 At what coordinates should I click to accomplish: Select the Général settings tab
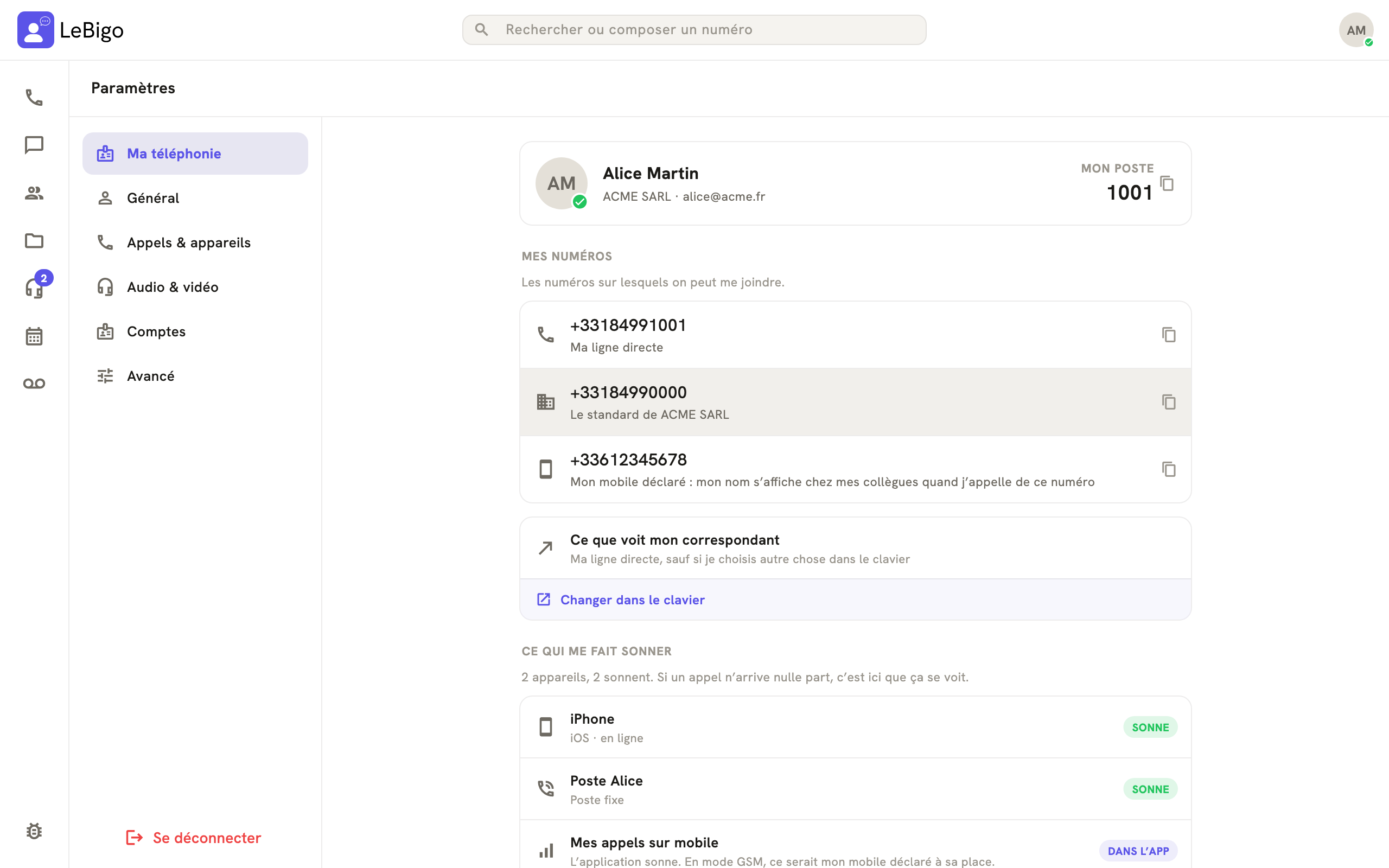tap(195, 198)
